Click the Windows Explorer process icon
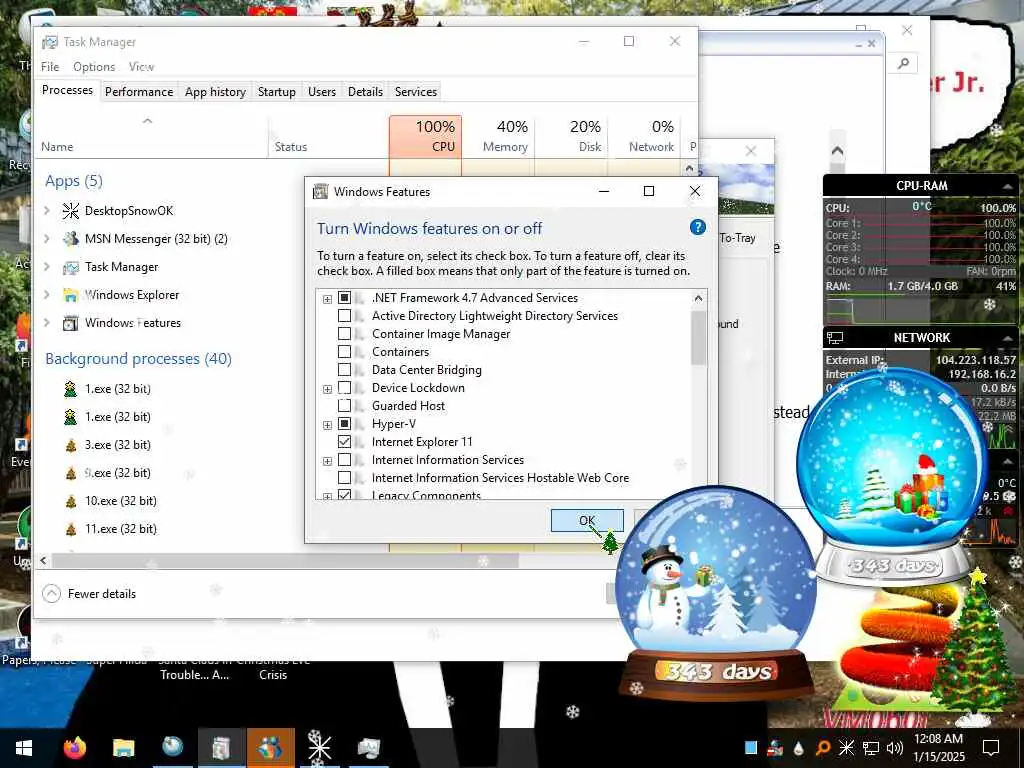This screenshot has height=768, width=1024. point(71,295)
